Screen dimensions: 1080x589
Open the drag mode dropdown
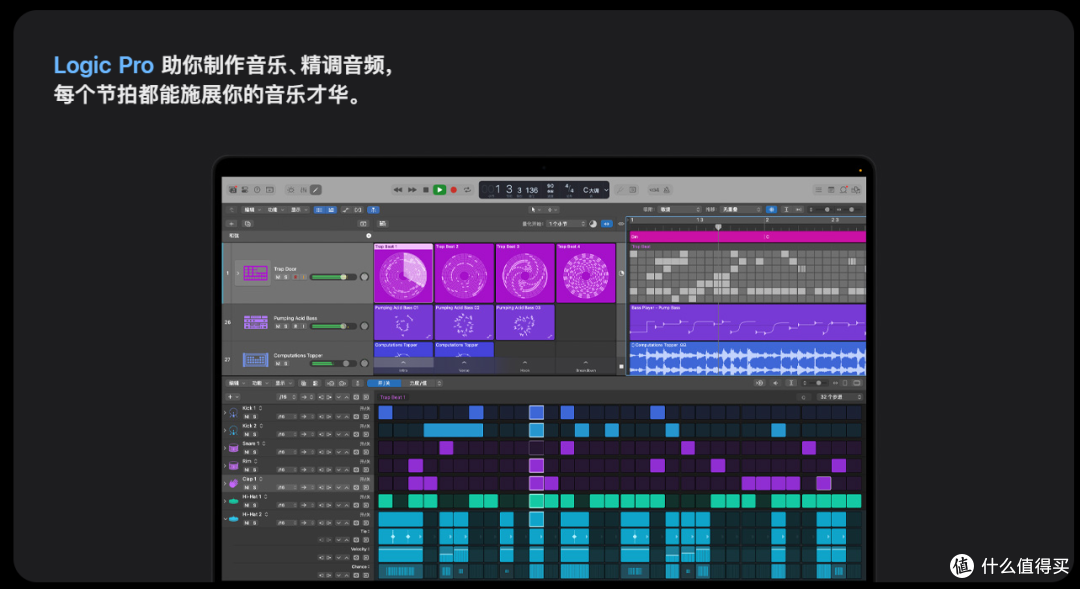741,209
